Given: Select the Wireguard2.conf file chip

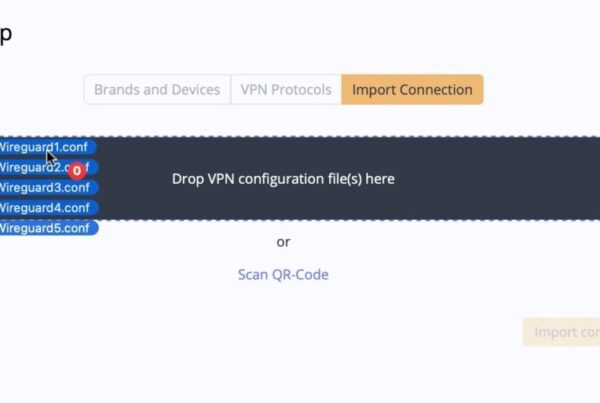Looking at the screenshot, I should 25,167.
